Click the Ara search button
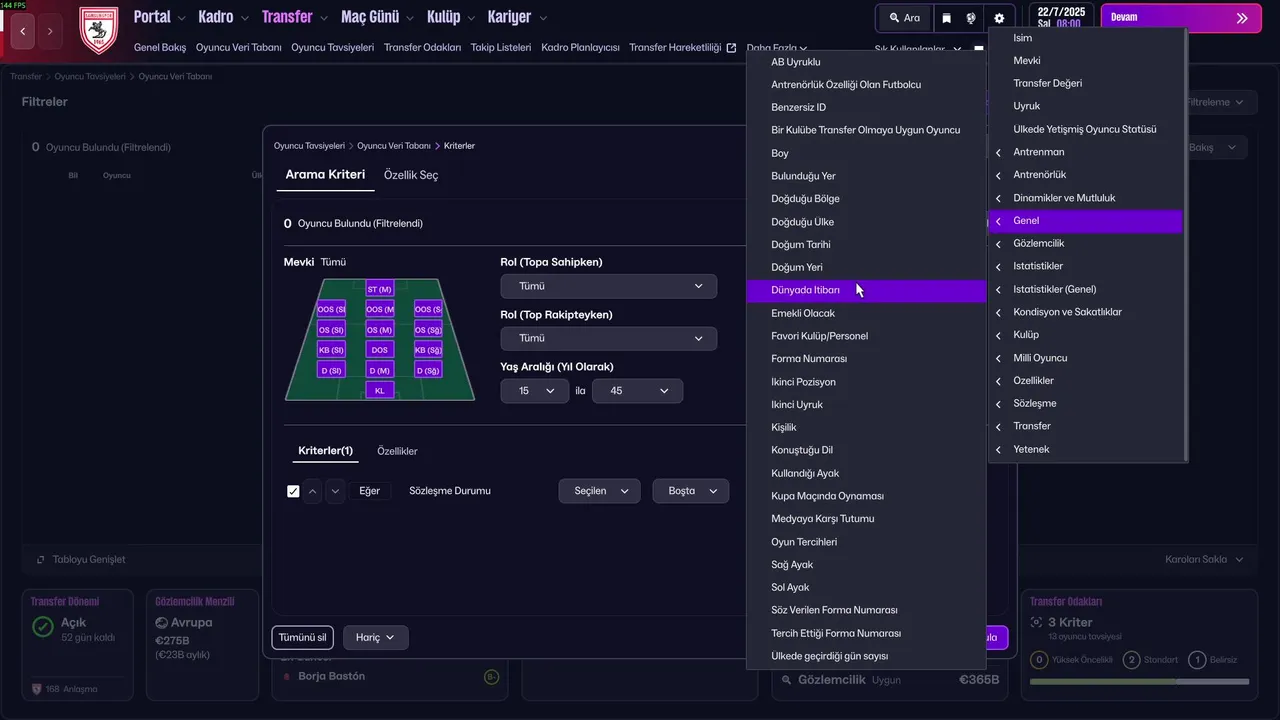Viewport: 1280px width, 720px height. coord(904,18)
